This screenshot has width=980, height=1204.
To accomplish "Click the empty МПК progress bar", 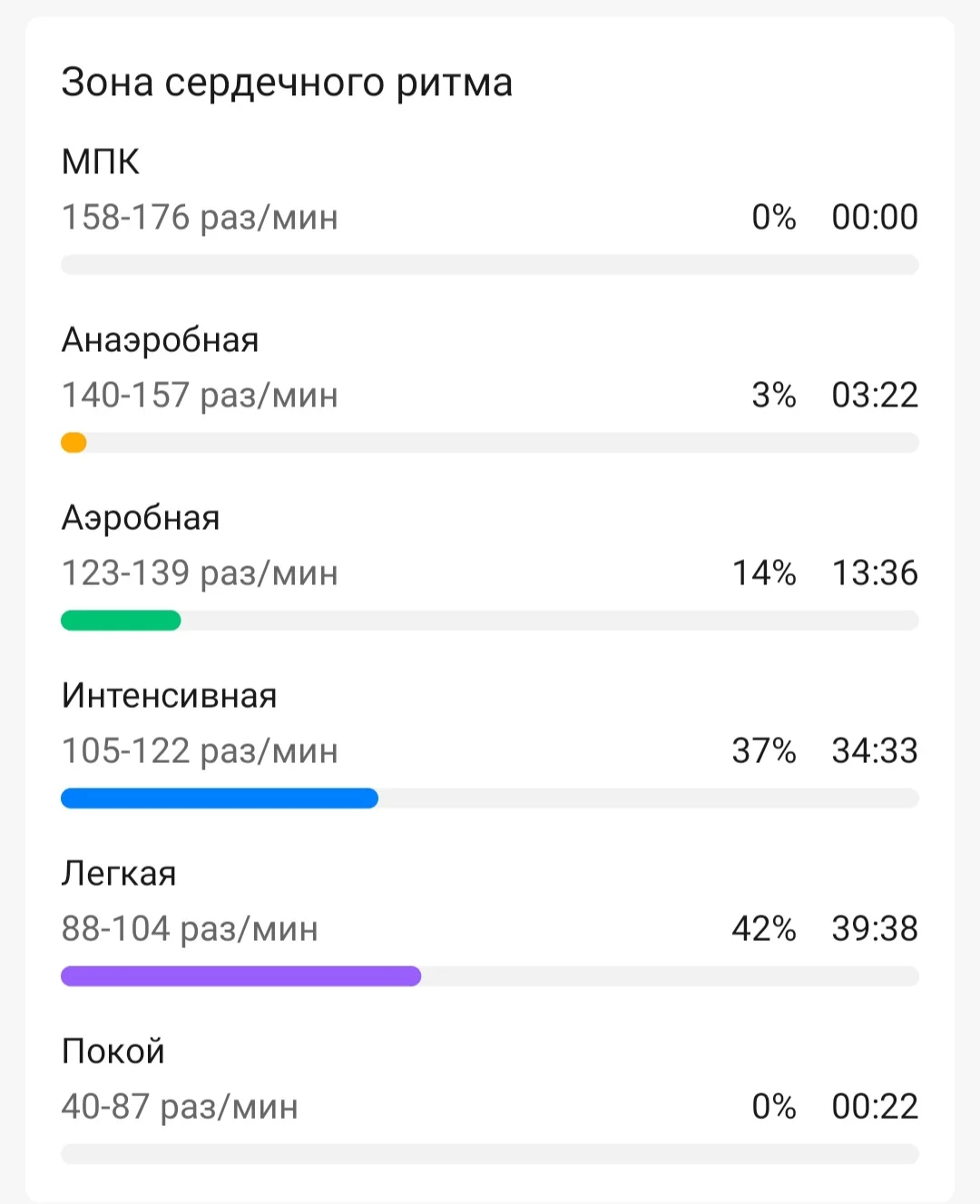I will coord(490,265).
